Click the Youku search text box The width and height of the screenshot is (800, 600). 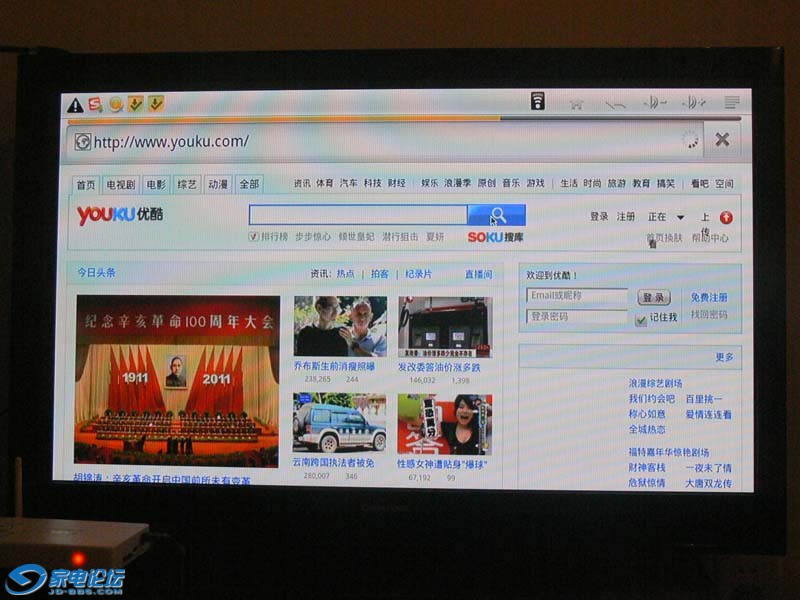click(x=358, y=215)
